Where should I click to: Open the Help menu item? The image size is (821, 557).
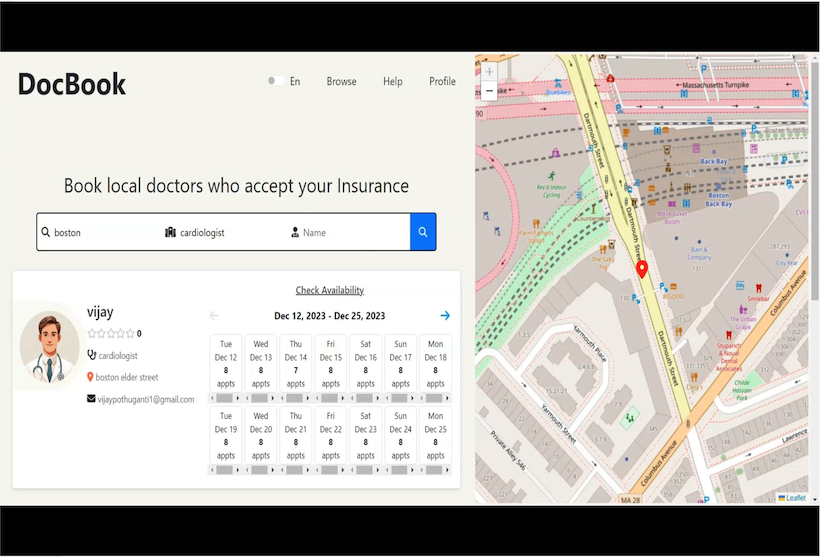point(393,81)
